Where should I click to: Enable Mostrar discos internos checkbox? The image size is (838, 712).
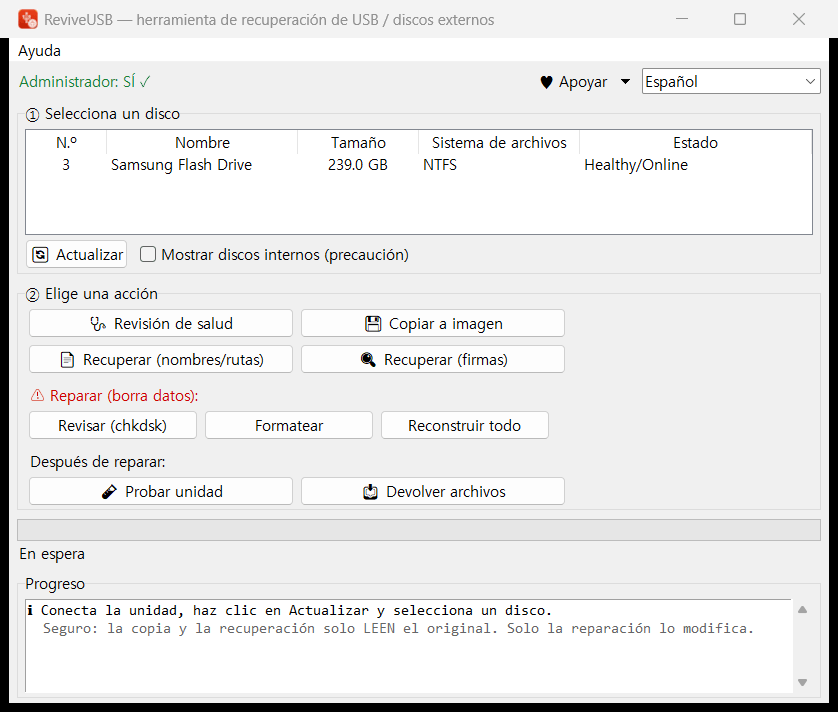pyautogui.click(x=148, y=254)
